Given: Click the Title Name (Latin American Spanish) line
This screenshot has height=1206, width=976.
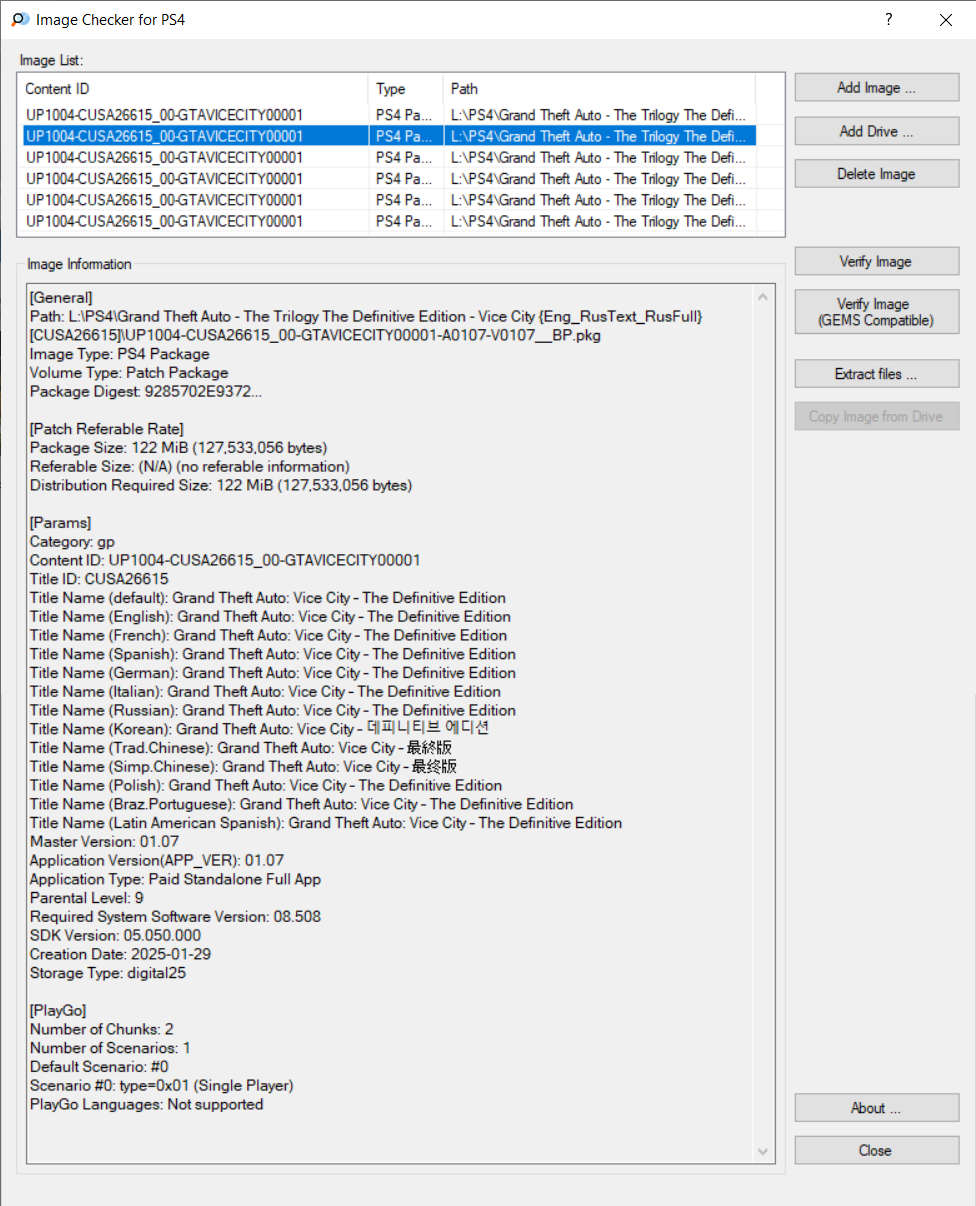Looking at the screenshot, I should click(326, 824).
